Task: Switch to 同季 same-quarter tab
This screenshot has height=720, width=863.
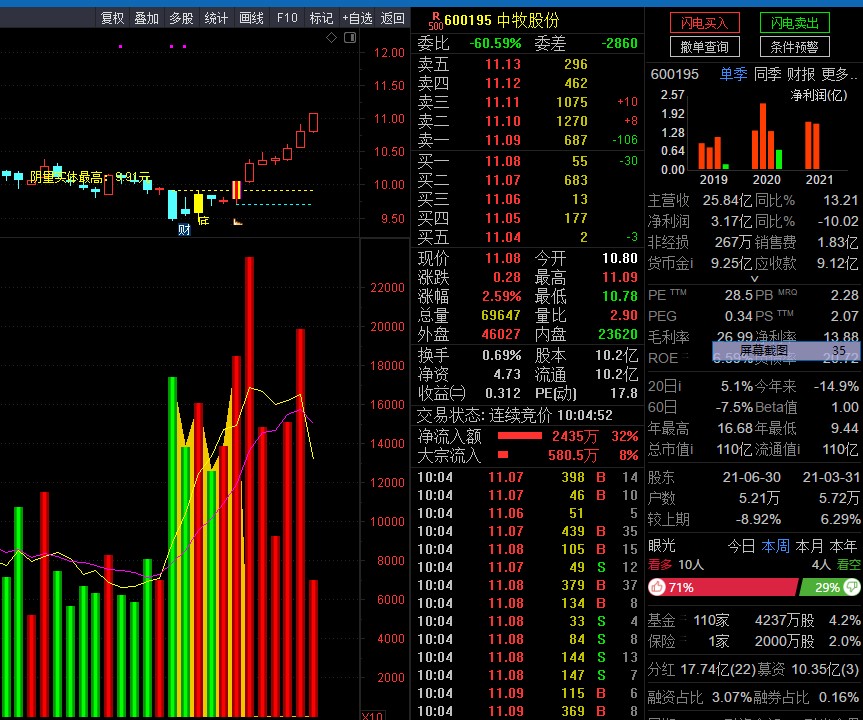Action: coord(767,74)
